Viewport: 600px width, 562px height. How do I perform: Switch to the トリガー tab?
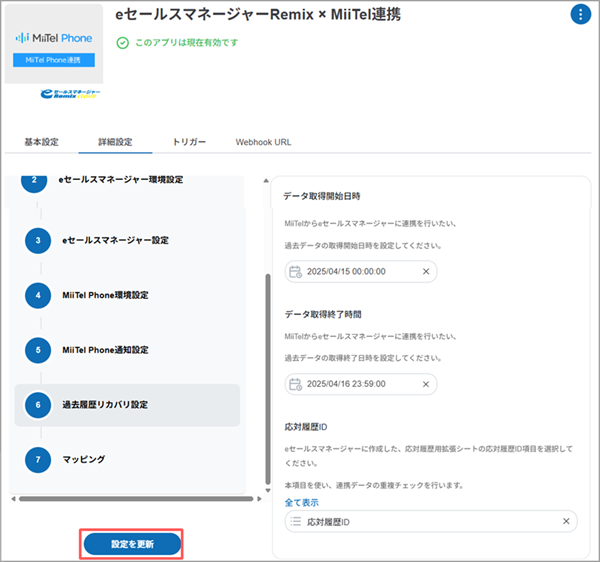[x=189, y=142]
